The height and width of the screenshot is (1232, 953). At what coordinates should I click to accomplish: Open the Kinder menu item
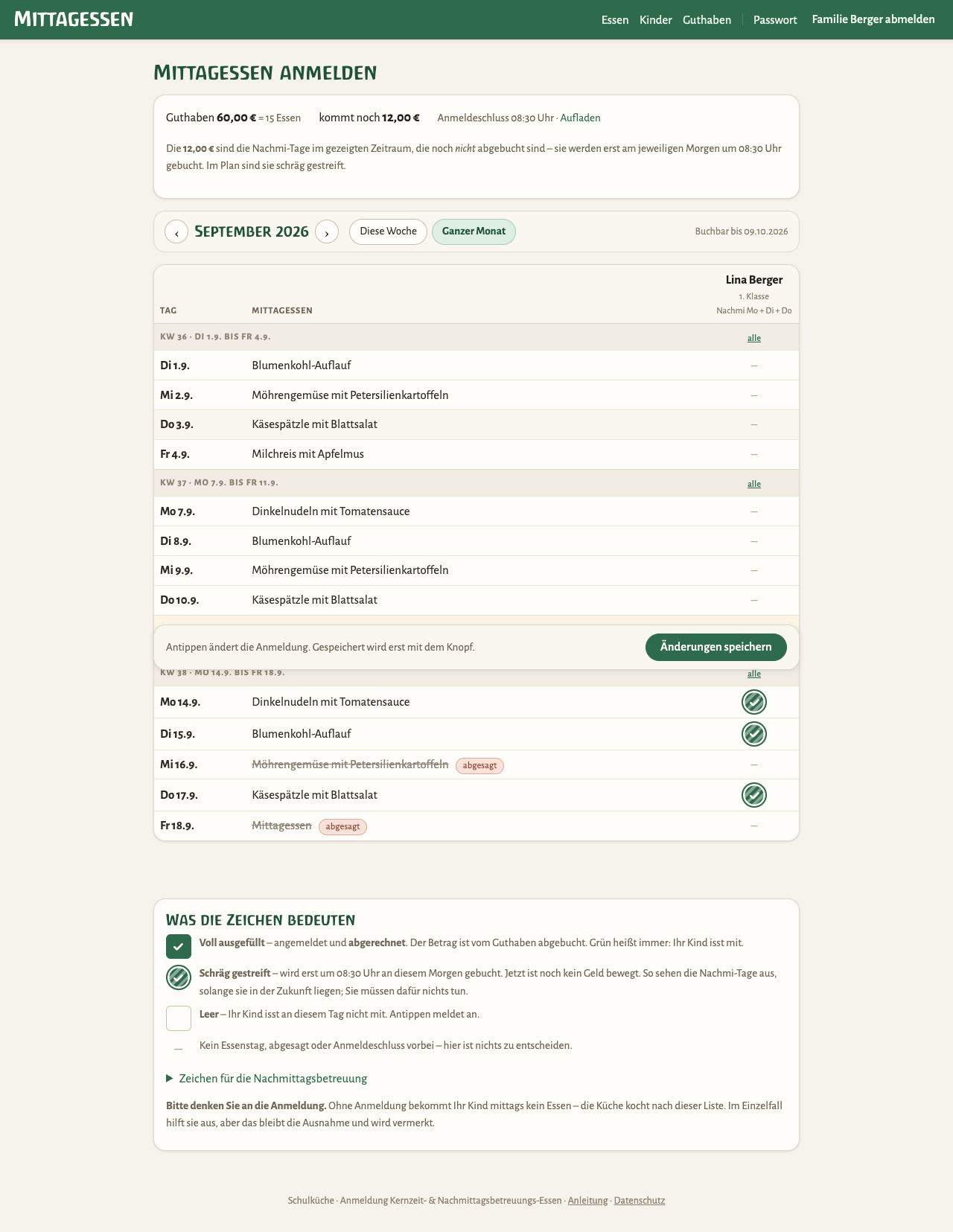click(656, 20)
